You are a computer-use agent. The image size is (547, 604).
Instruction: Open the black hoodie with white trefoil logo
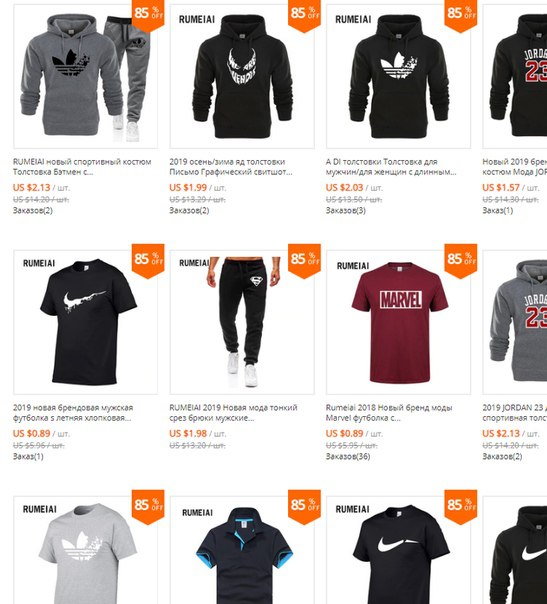[x=398, y=76]
